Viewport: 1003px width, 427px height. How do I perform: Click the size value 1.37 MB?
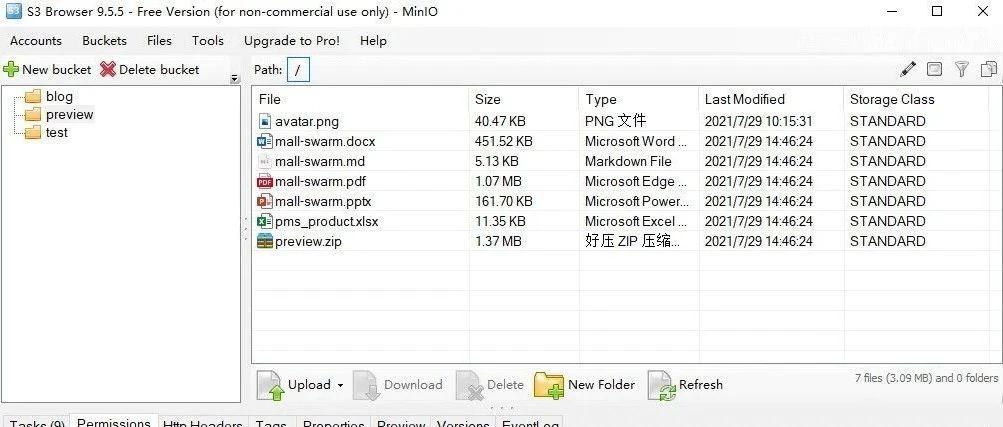(498, 242)
